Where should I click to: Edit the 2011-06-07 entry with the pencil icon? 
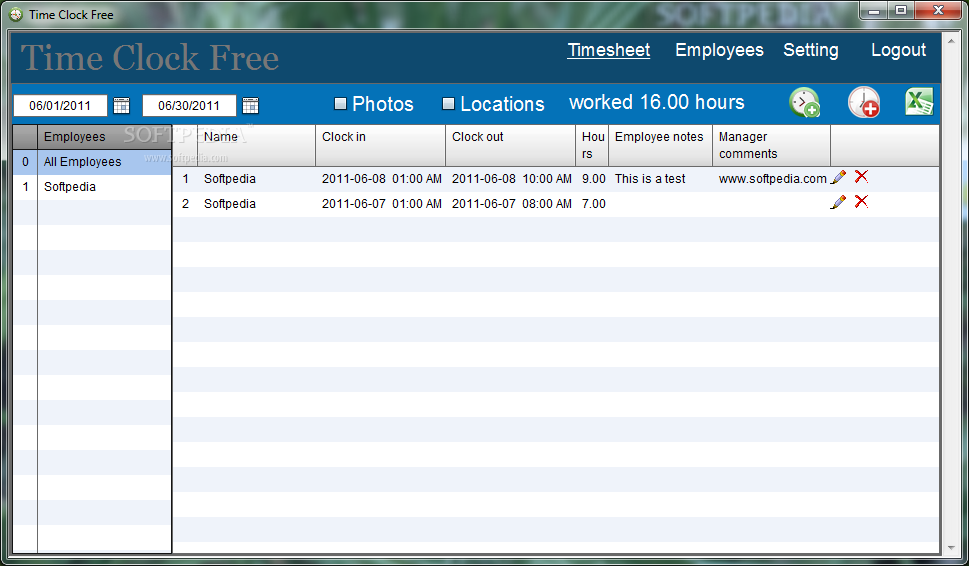point(838,202)
